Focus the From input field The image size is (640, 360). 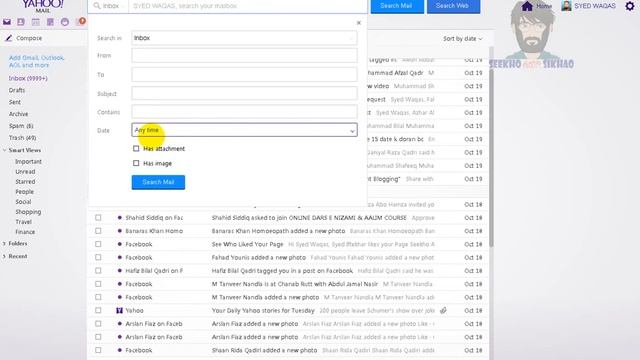(x=244, y=56)
